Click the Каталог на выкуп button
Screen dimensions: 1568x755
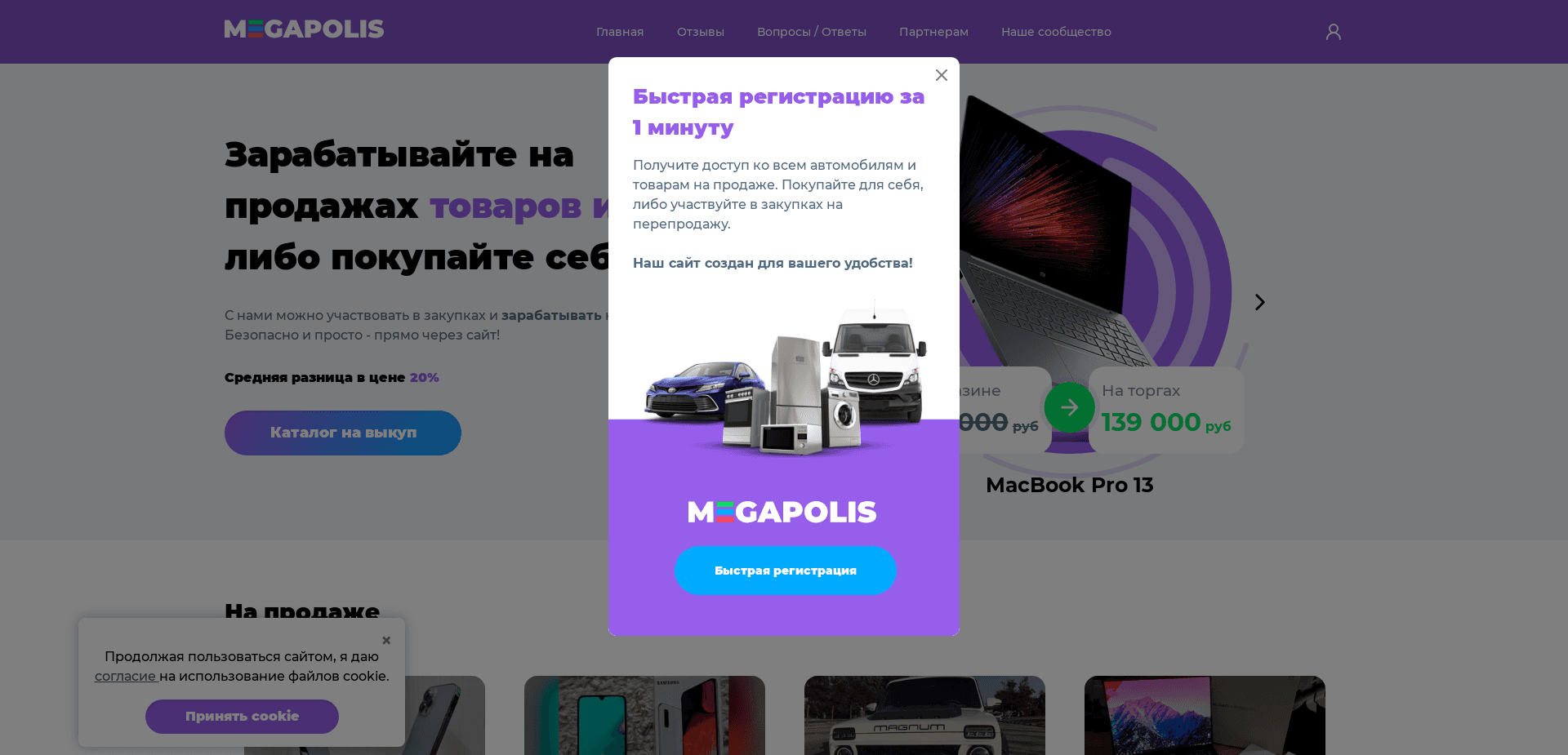click(343, 433)
